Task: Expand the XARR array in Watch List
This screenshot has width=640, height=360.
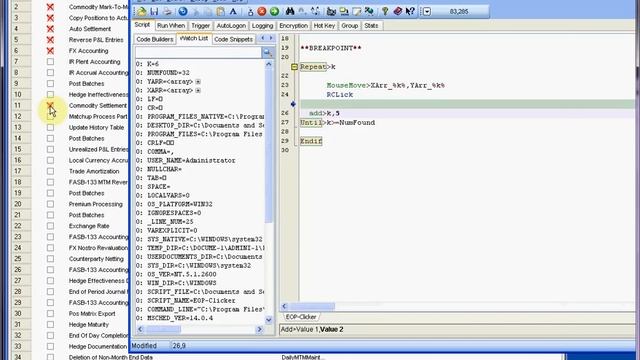Action: 198,90
